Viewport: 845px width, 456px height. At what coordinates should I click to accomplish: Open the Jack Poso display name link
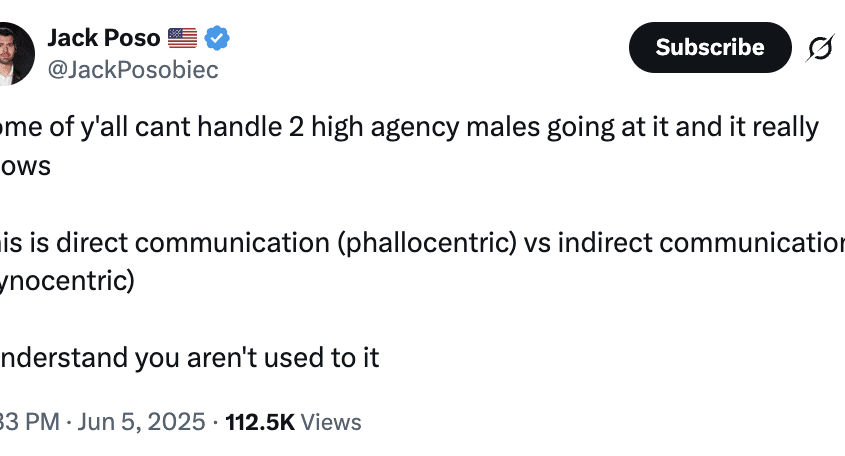[x=103, y=38]
